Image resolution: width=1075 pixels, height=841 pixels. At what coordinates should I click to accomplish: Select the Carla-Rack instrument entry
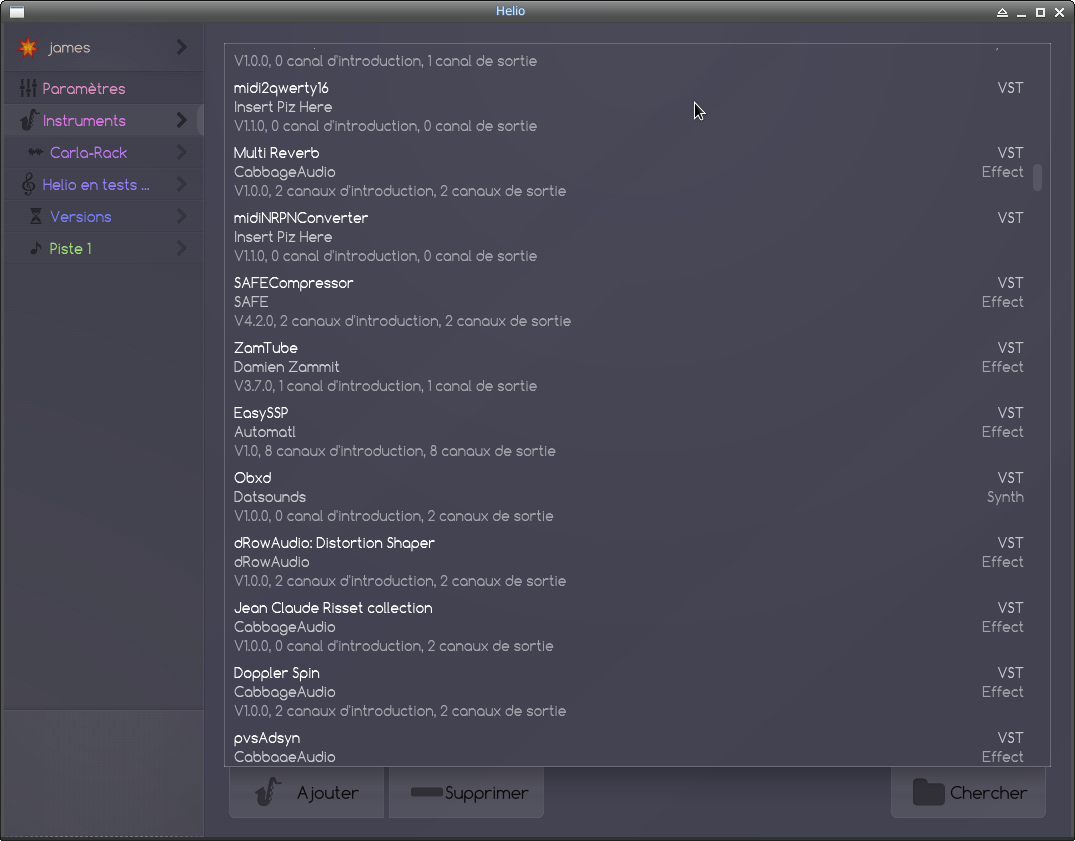click(104, 152)
